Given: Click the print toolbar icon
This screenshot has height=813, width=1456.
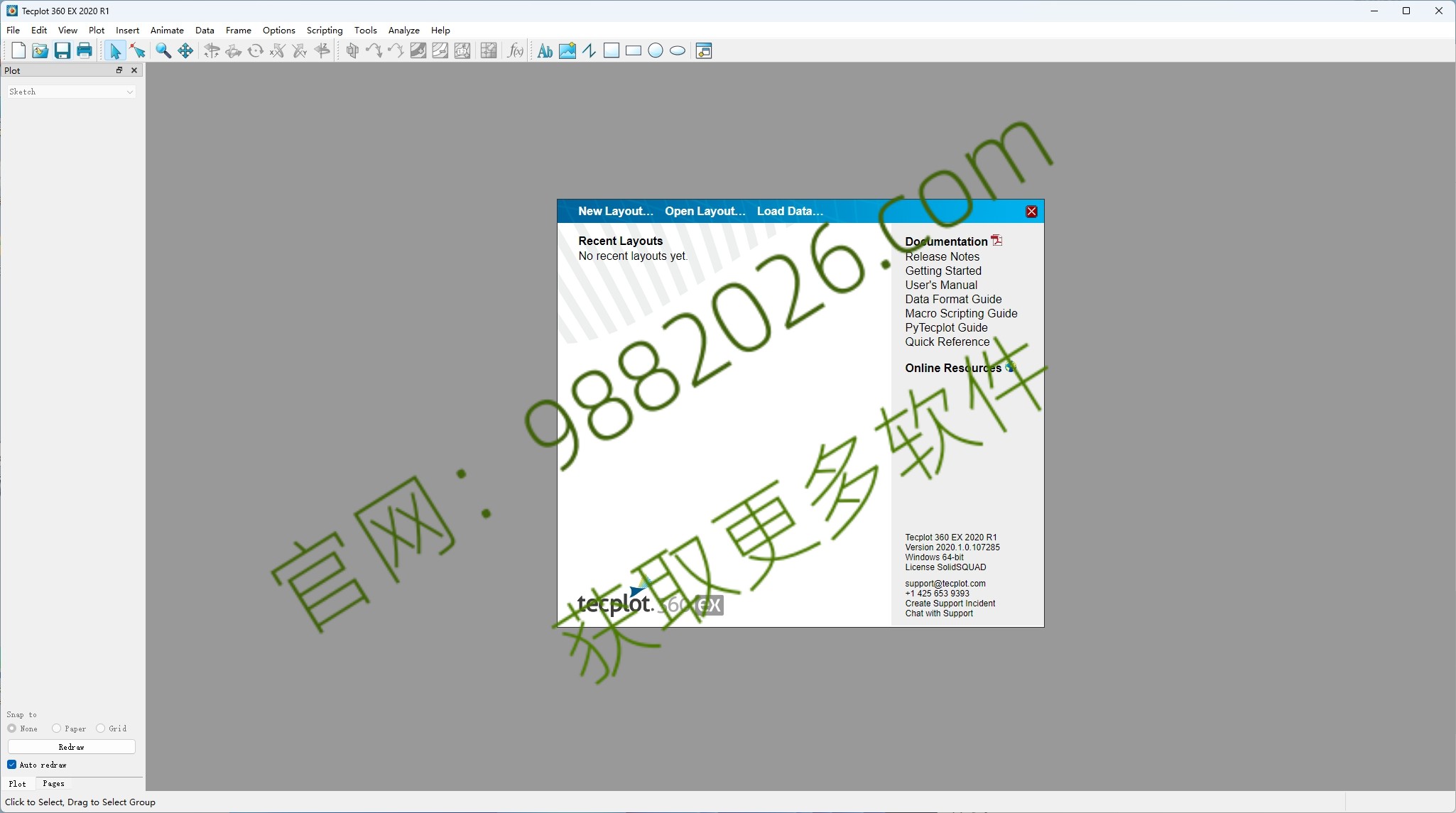Looking at the screenshot, I should 85,50.
